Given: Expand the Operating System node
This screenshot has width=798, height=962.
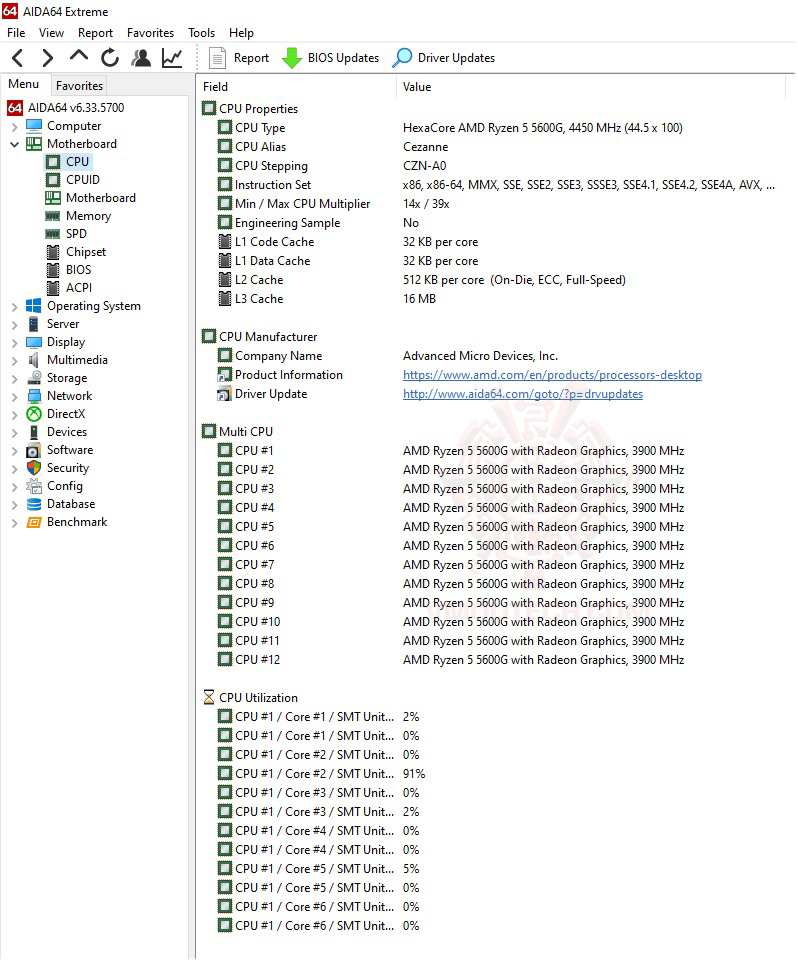Looking at the screenshot, I should [15, 306].
